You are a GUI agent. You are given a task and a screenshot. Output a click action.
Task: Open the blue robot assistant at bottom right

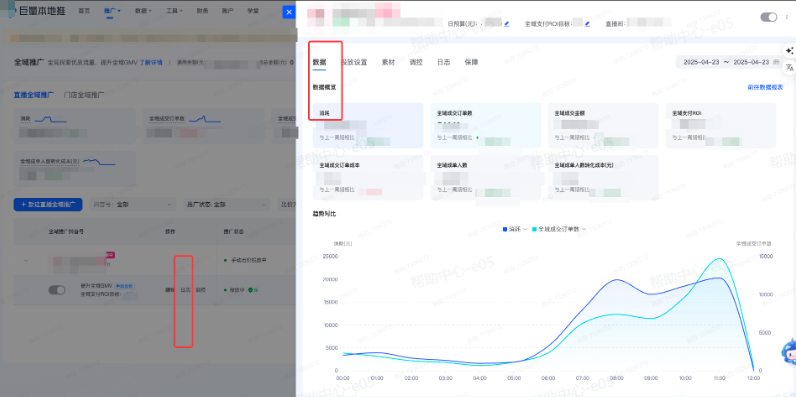click(x=788, y=352)
